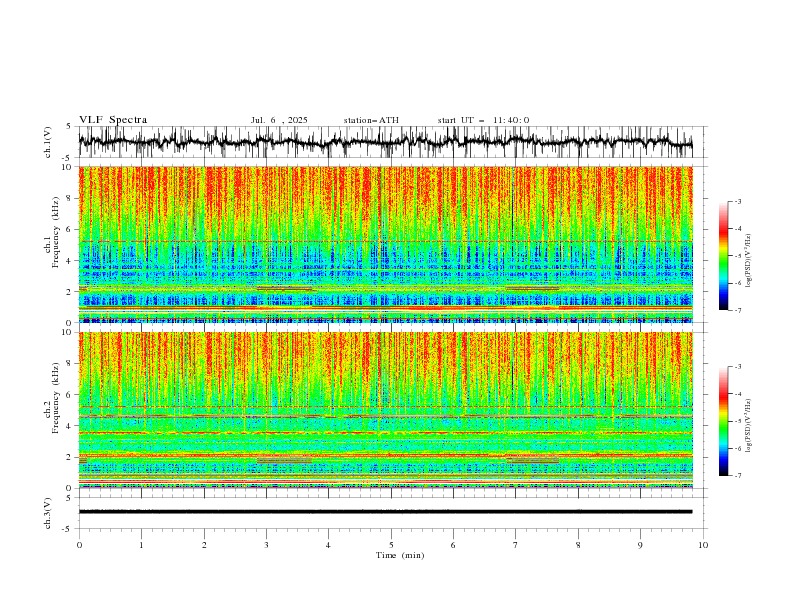792x612 pixels.
Task: Click the "9" tick on the Time axis
Action: [640, 545]
